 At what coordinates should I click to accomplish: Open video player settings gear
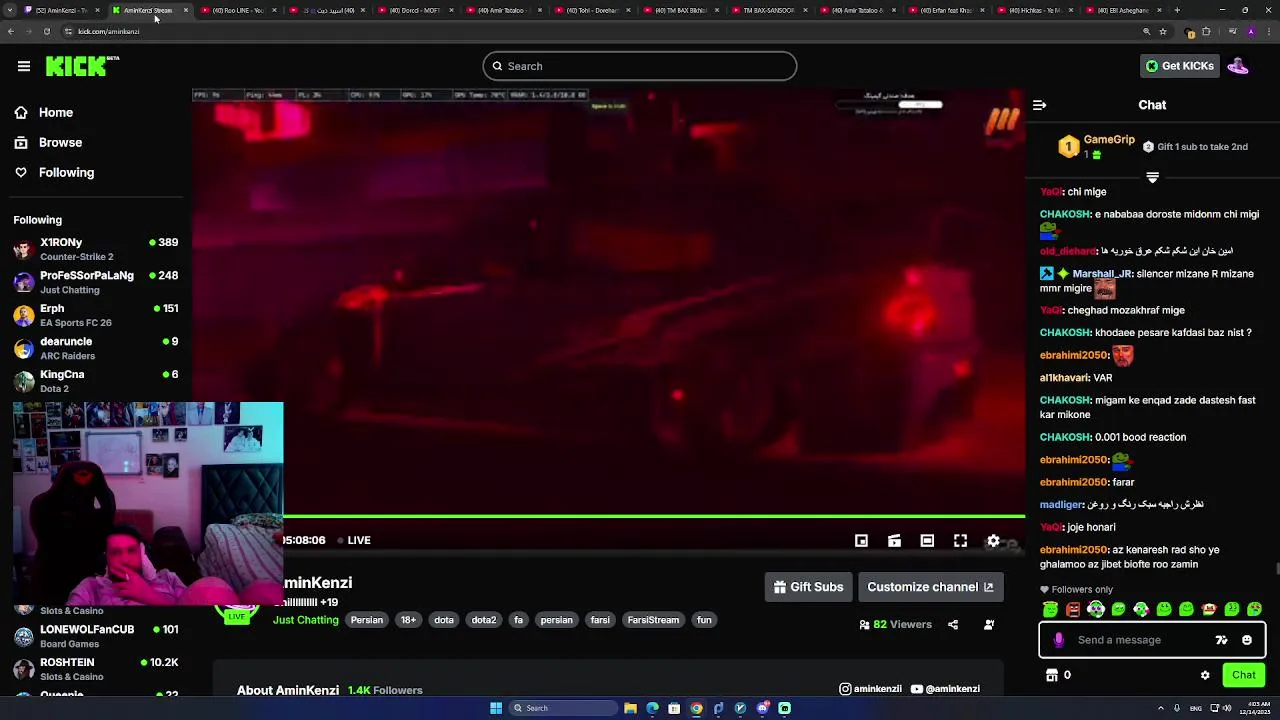[993, 541]
